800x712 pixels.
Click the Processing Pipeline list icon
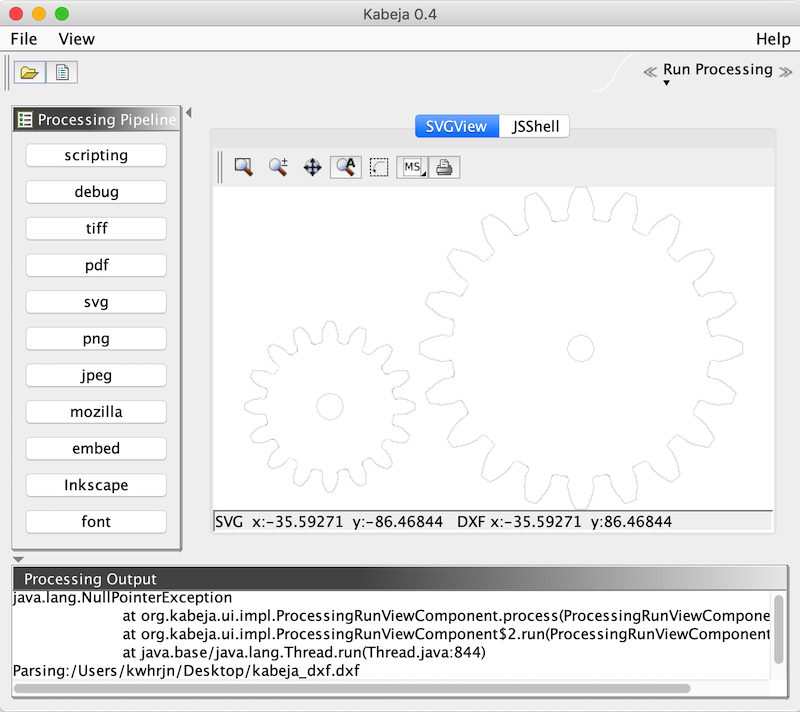(x=24, y=119)
